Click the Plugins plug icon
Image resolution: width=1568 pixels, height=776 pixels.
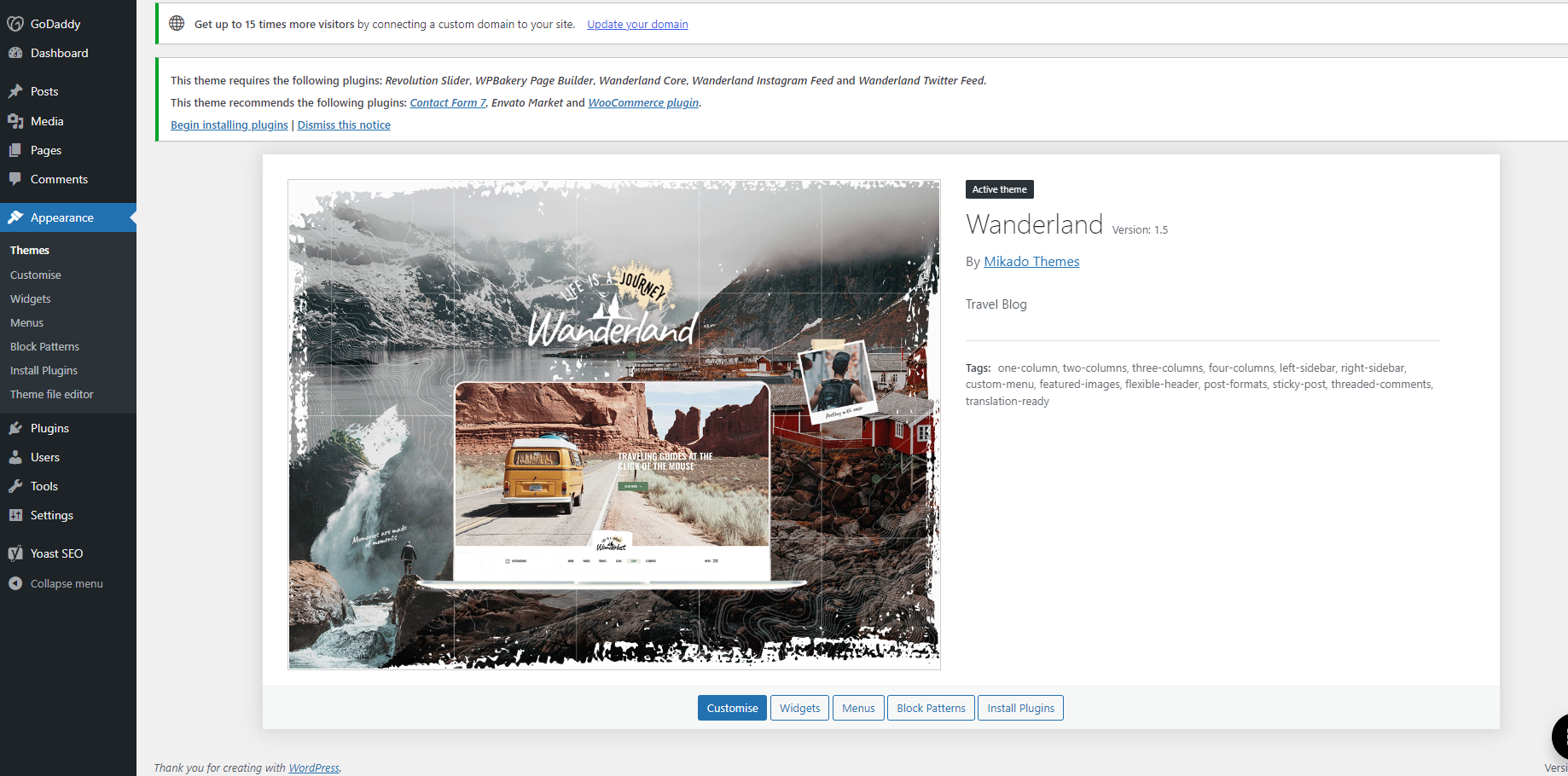point(15,428)
